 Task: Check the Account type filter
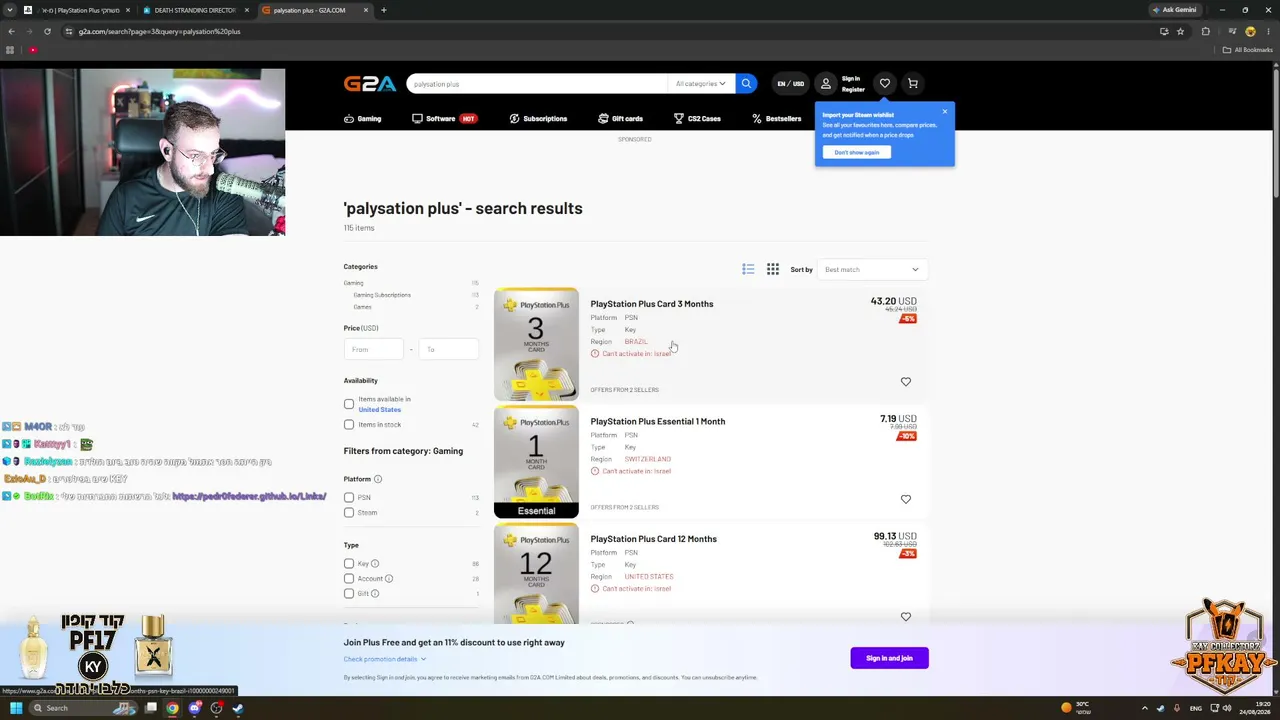pos(349,579)
